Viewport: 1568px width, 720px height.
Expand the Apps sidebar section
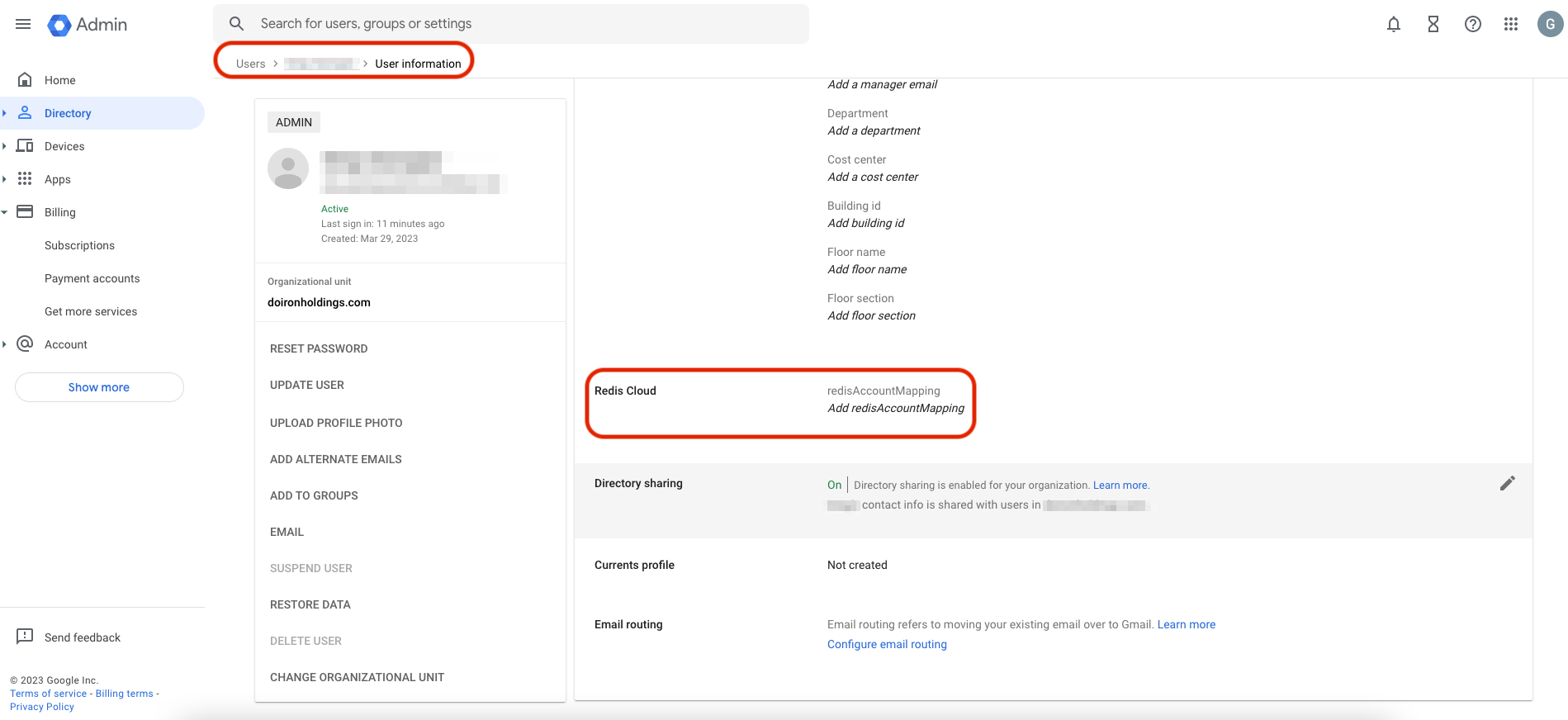click(5, 179)
